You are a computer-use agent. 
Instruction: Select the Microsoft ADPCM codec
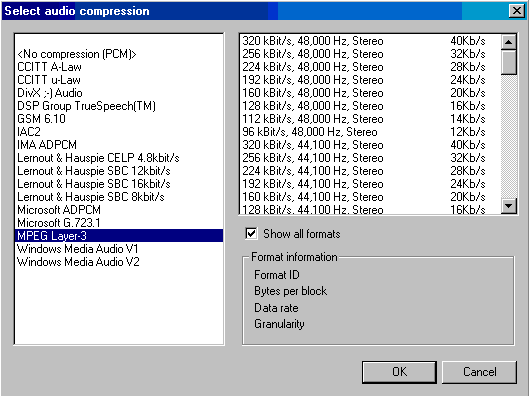pos(119,210)
